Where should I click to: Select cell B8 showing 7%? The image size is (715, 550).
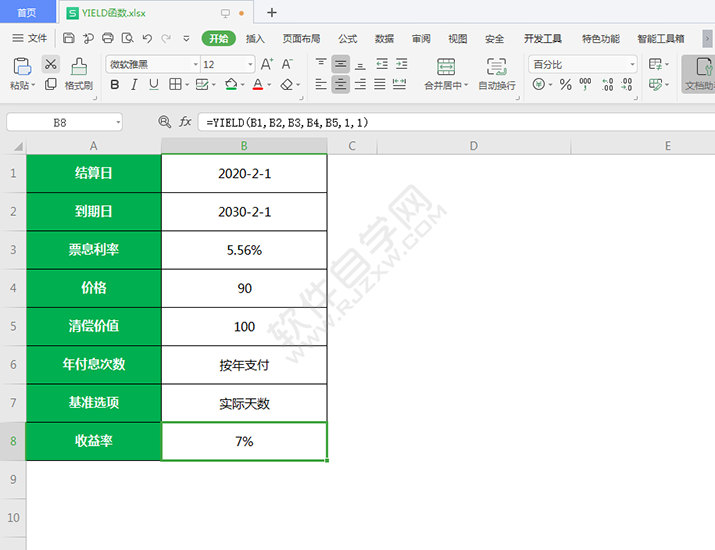click(244, 441)
